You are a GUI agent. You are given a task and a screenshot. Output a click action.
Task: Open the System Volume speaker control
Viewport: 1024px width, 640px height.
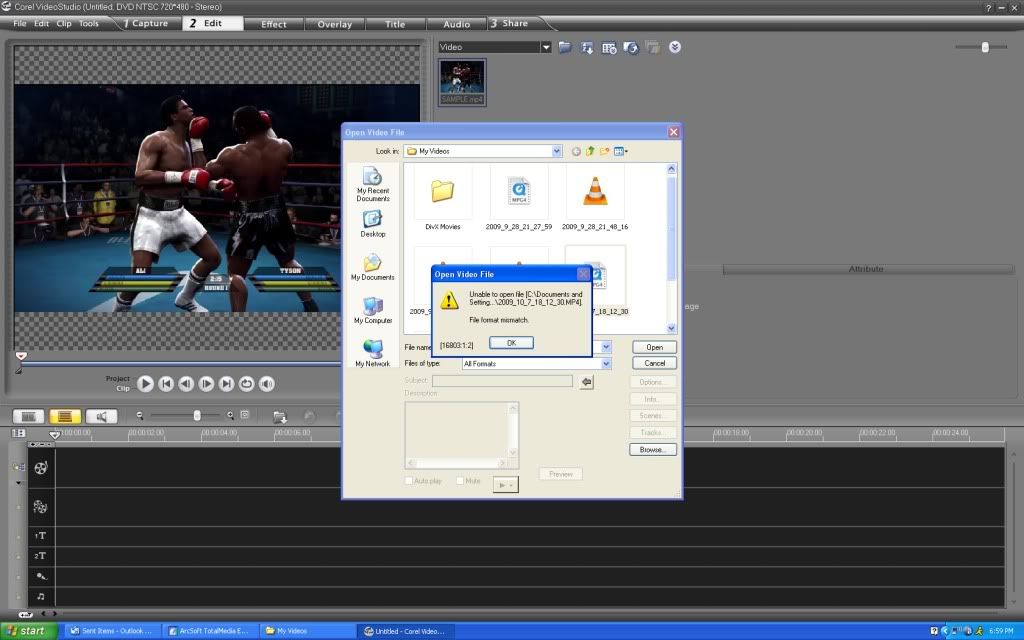pos(264,383)
